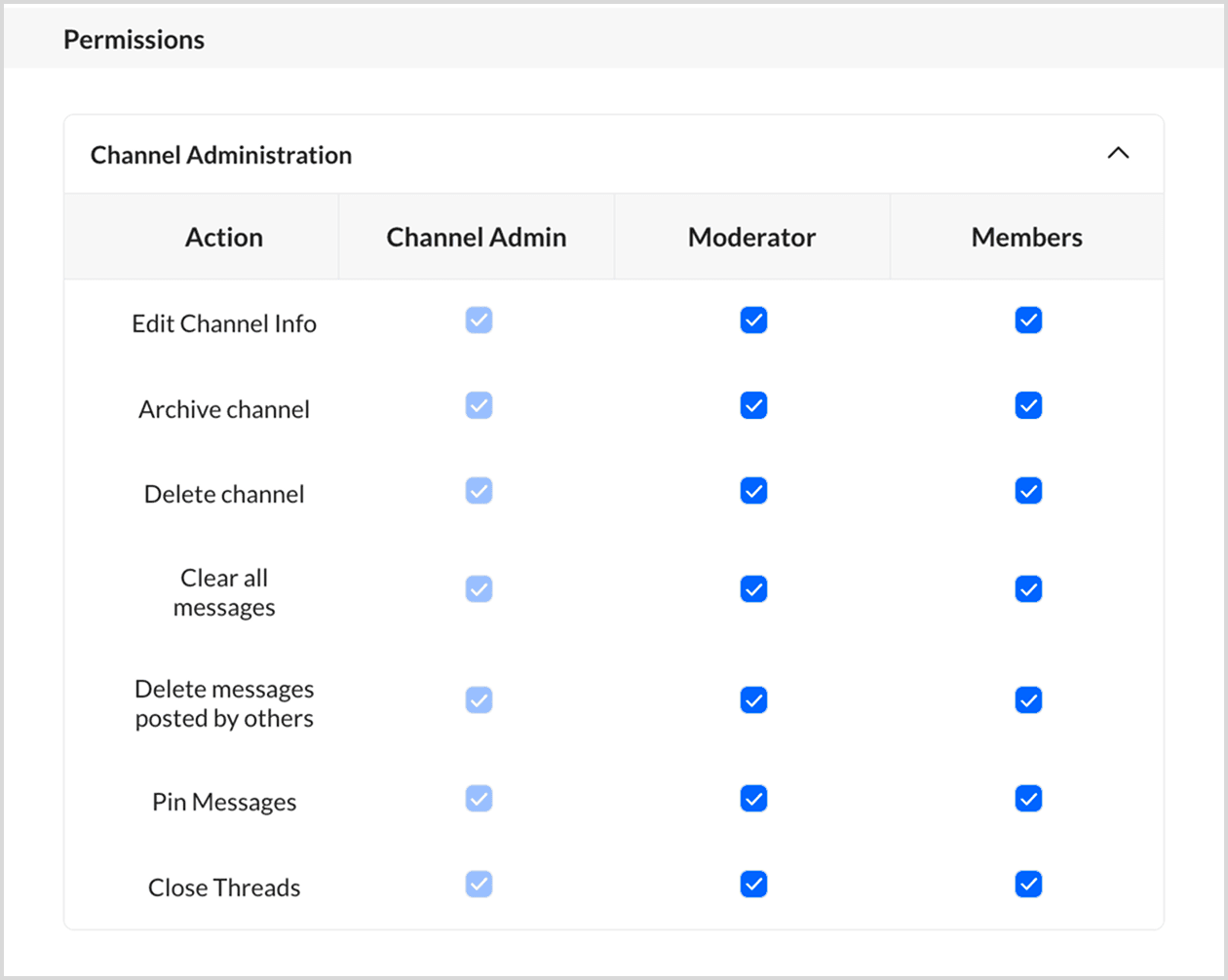
Task: Toggle Moderator checkbox for Archive channel
Action: (x=753, y=405)
